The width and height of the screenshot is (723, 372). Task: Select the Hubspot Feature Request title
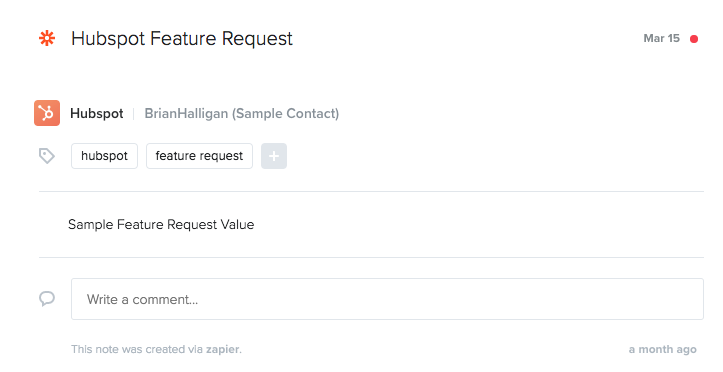click(182, 39)
